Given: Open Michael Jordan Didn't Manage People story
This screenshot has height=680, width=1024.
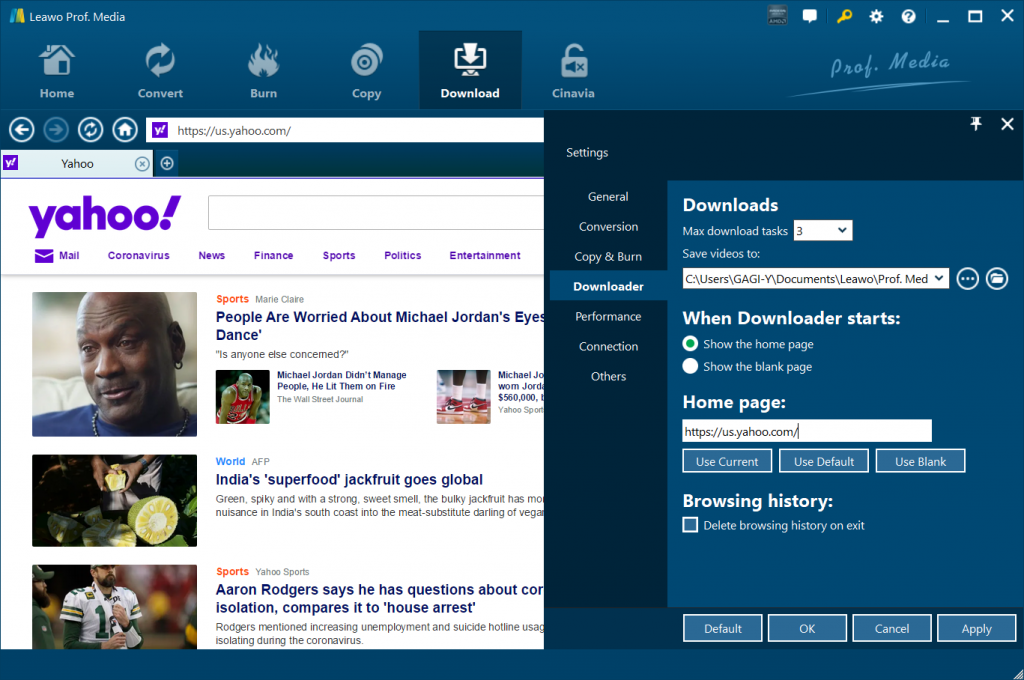Looking at the screenshot, I should [342, 380].
